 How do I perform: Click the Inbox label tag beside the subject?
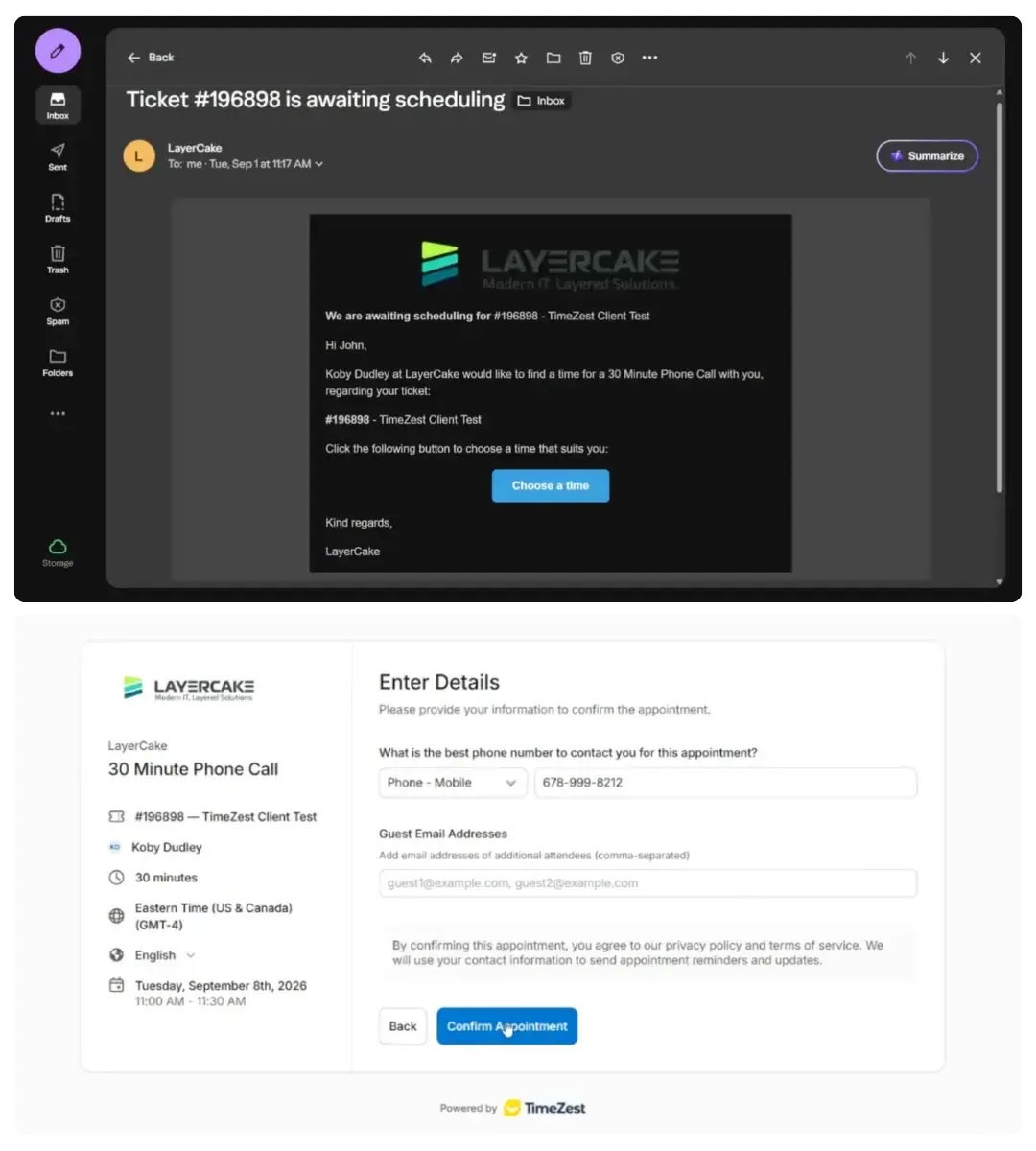pos(542,101)
